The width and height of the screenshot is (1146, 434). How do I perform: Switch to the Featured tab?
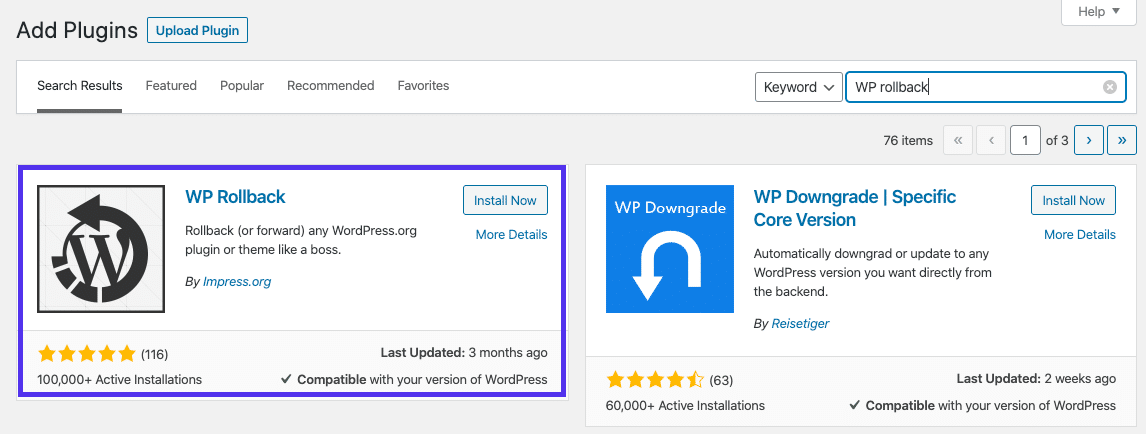tap(171, 86)
